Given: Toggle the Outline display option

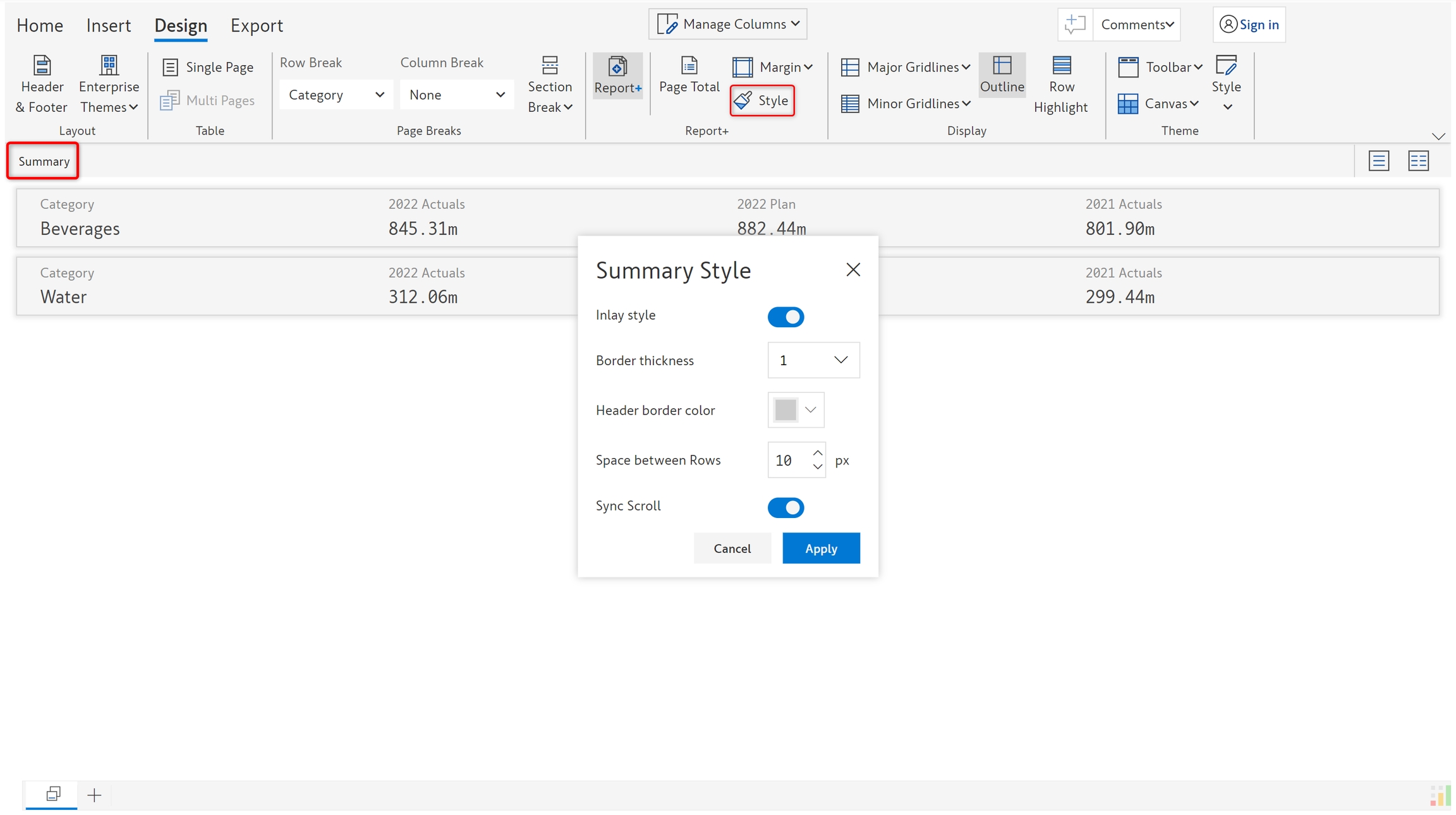Looking at the screenshot, I should (x=1002, y=75).
